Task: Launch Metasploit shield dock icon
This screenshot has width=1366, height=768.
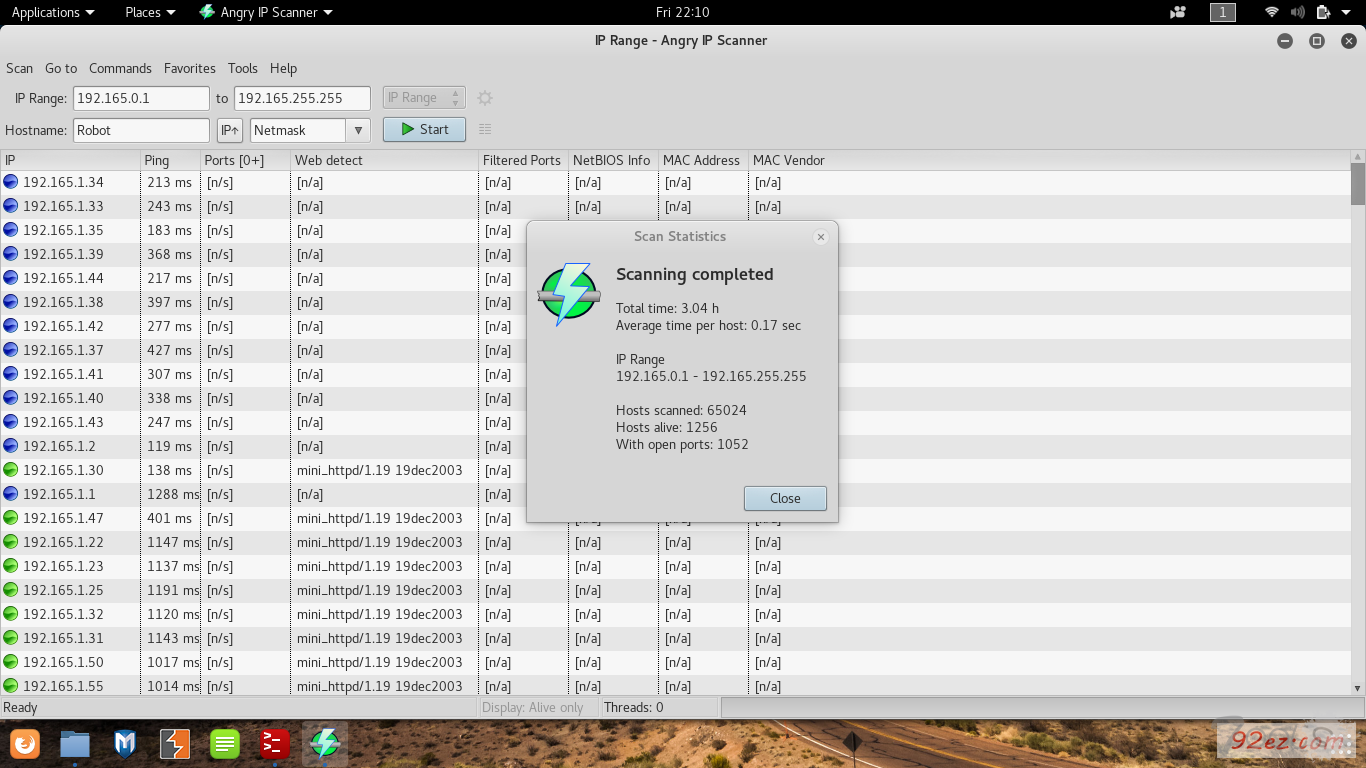Action: pyautogui.click(x=125, y=744)
